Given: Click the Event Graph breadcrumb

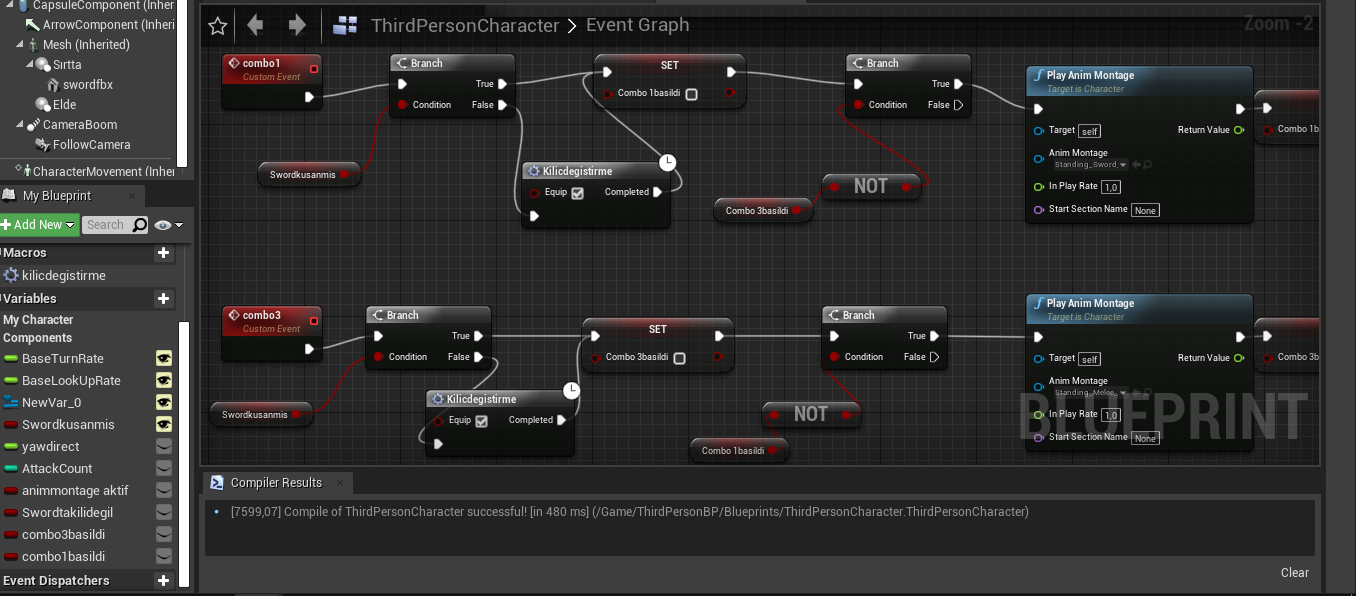Looking at the screenshot, I should point(637,26).
